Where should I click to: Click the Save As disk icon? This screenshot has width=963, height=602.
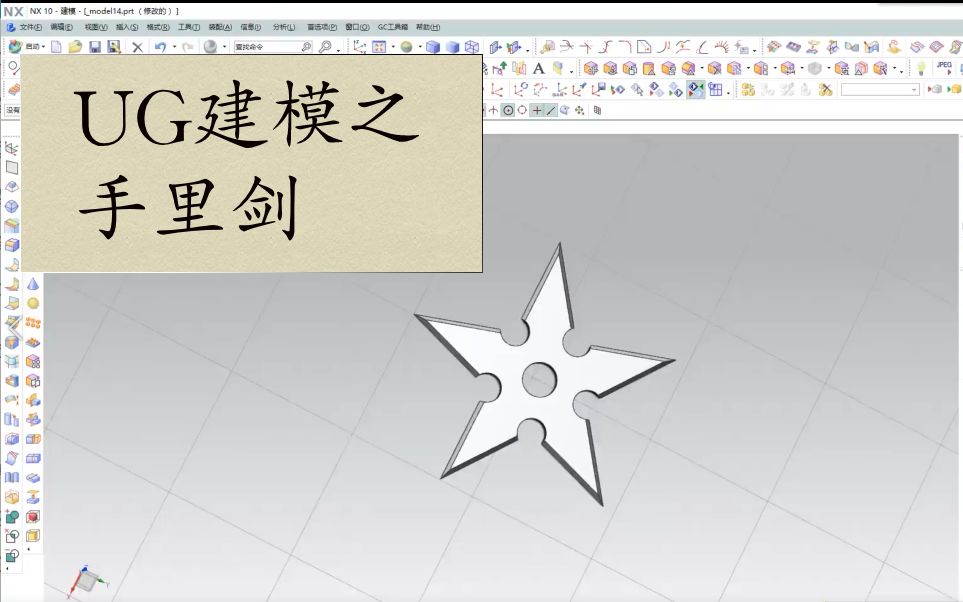[x=114, y=47]
